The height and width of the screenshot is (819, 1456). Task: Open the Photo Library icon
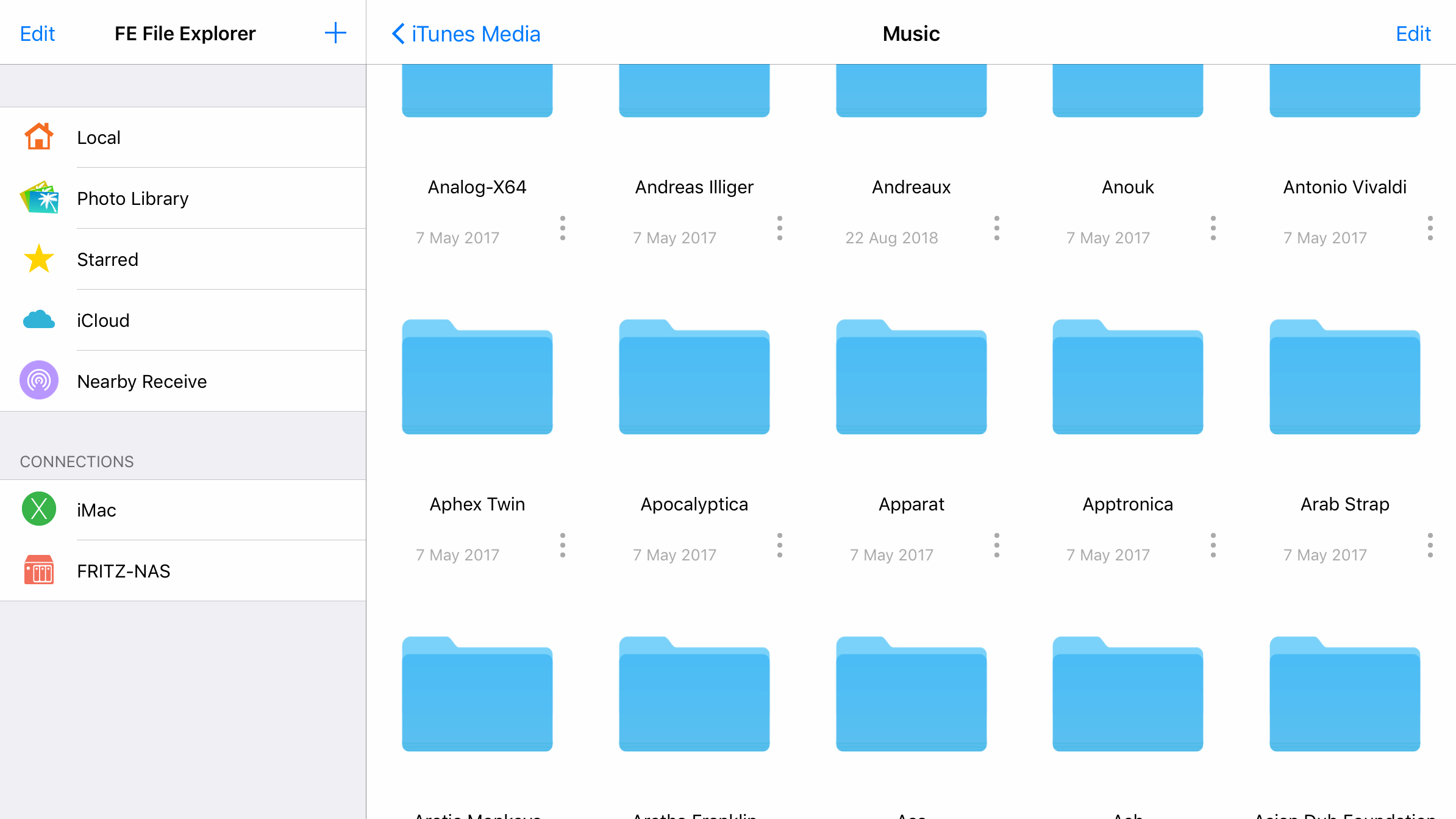pos(39,198)
